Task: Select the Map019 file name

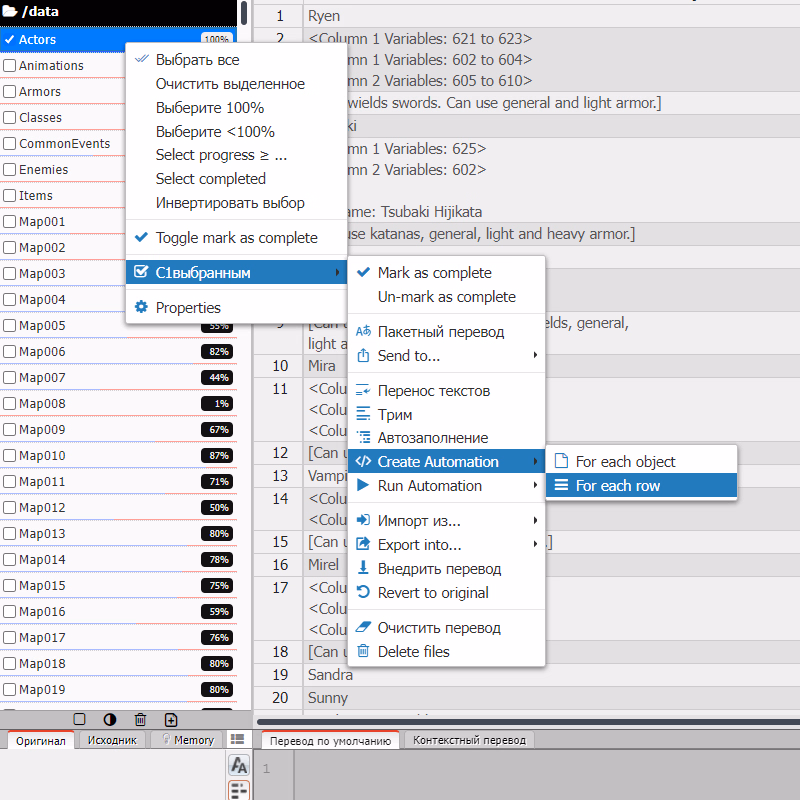Action: coord(42,689)
